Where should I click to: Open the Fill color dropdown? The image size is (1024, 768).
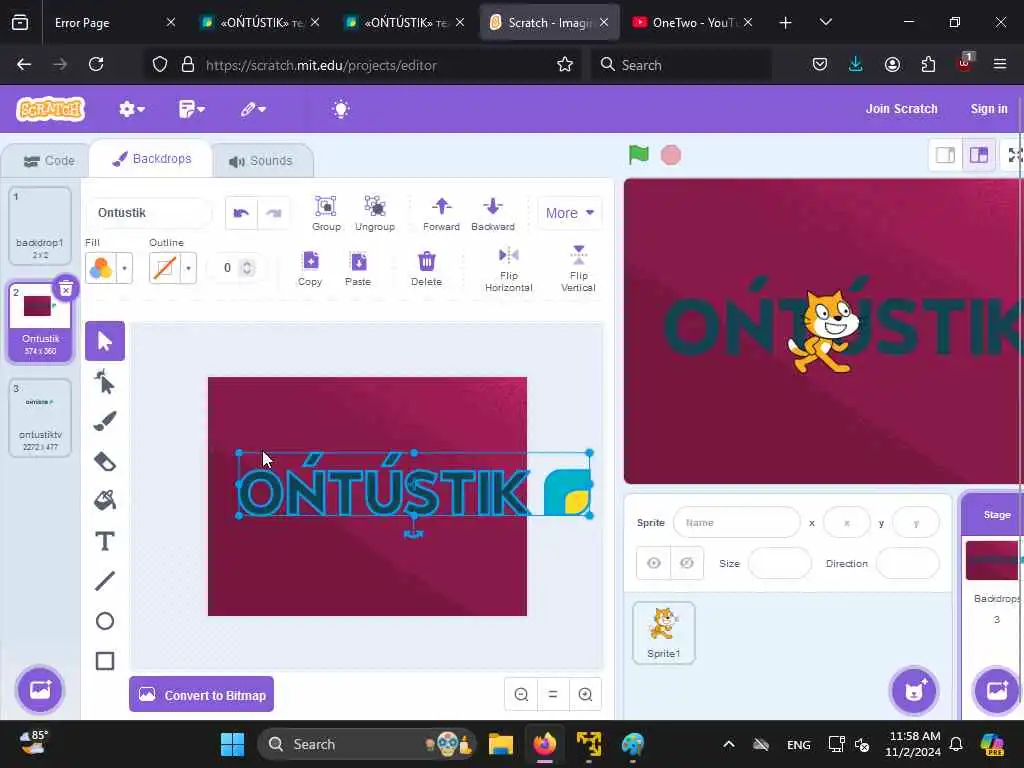(124, 268)
